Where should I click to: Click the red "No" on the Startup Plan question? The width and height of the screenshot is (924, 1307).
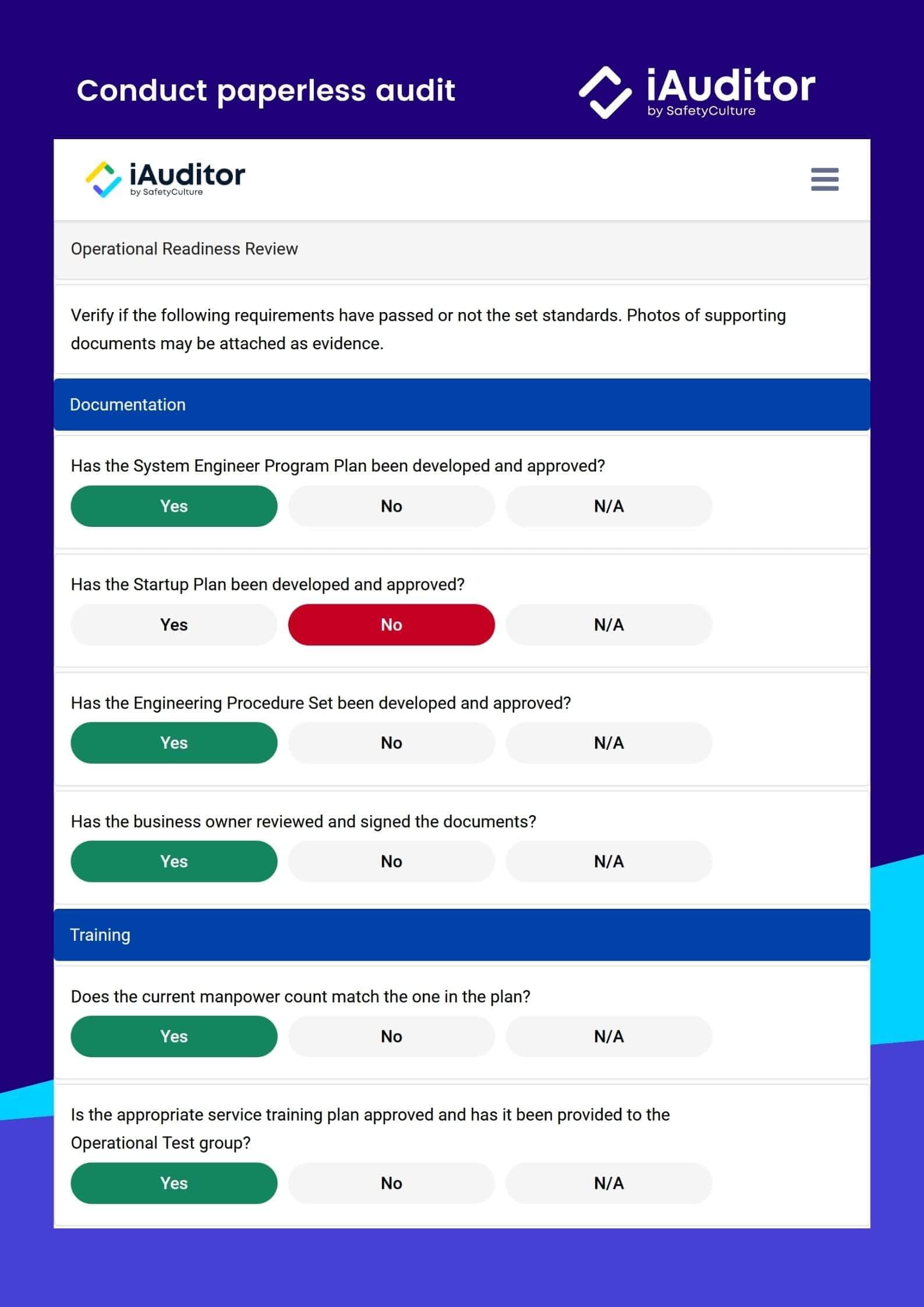click(x=391, y=625)
